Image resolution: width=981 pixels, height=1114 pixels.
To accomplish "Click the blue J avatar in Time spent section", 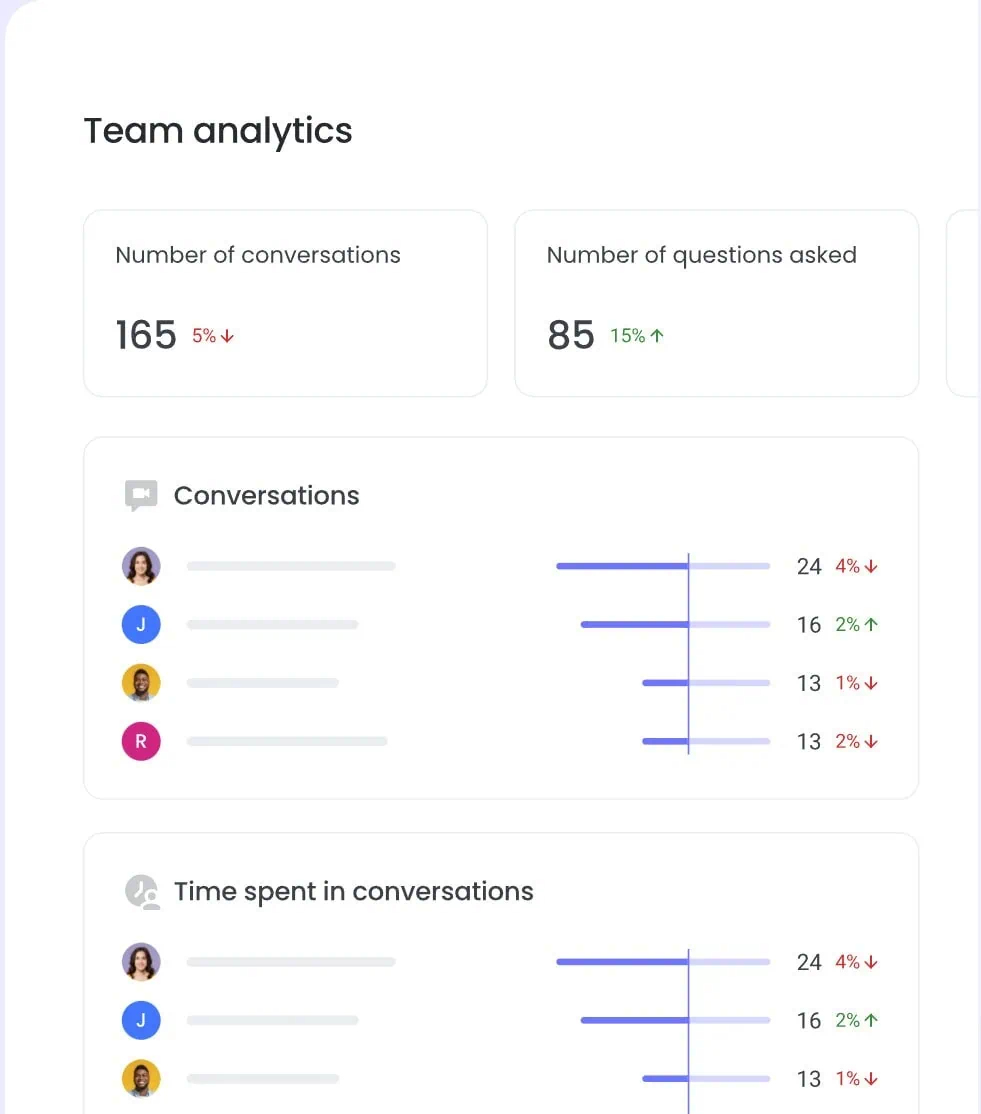I will (141, 1020).
